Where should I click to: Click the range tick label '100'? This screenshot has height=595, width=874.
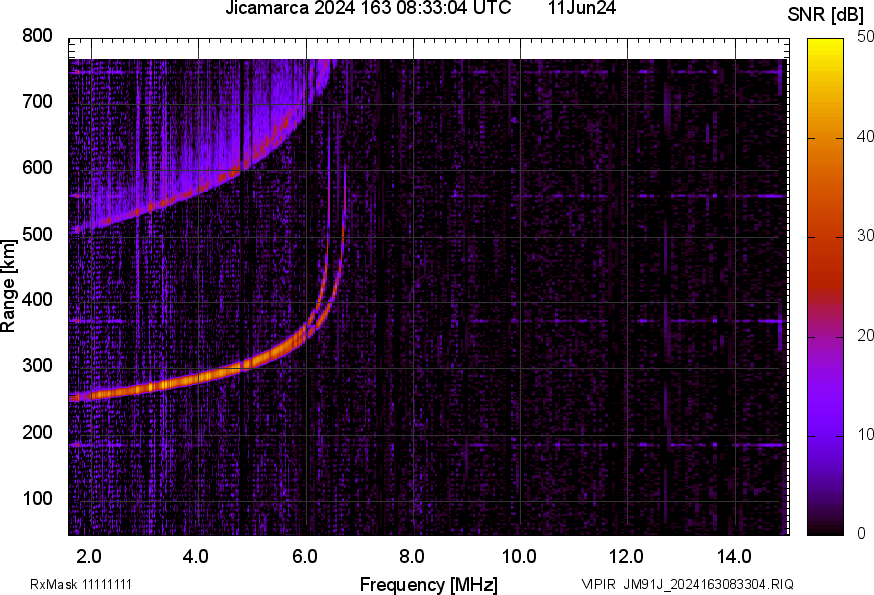click(37, 498)
